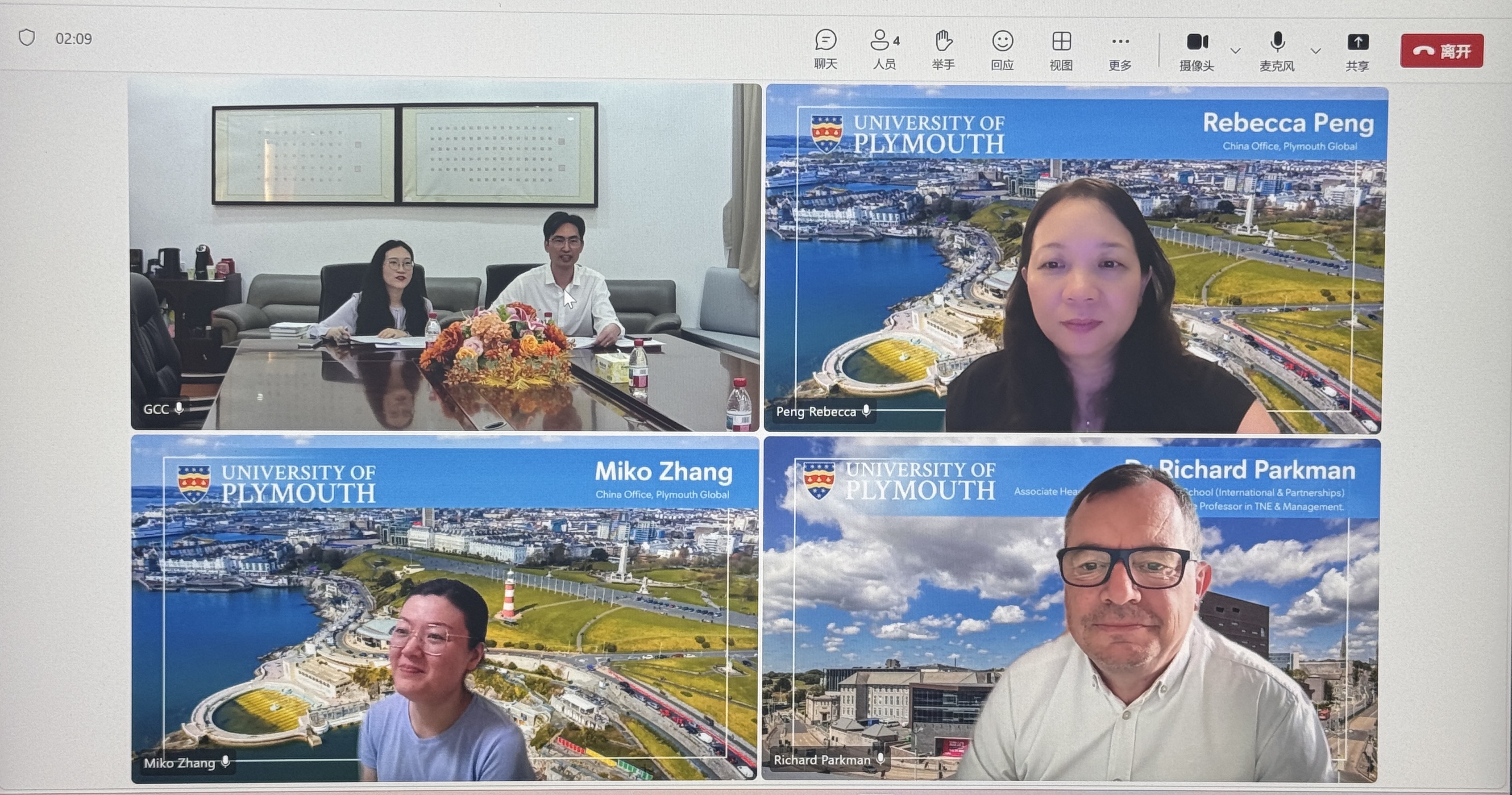Screen dimensions: 1512x795
Task: Leave the meeting with 离开 button
Action: (1441, 51)
